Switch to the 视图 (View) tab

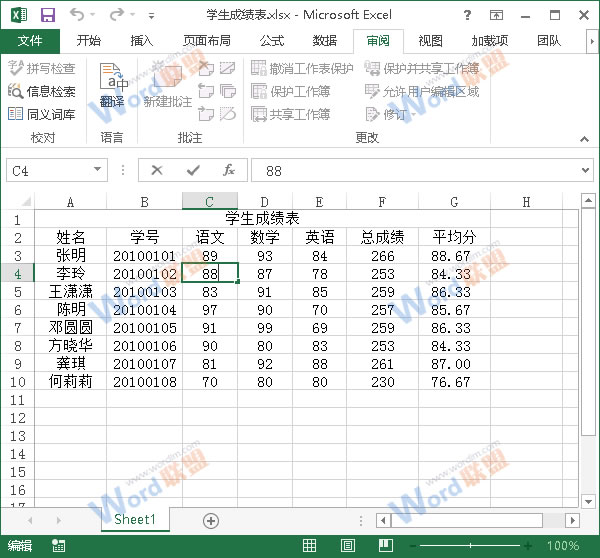[x=430, y=41]
